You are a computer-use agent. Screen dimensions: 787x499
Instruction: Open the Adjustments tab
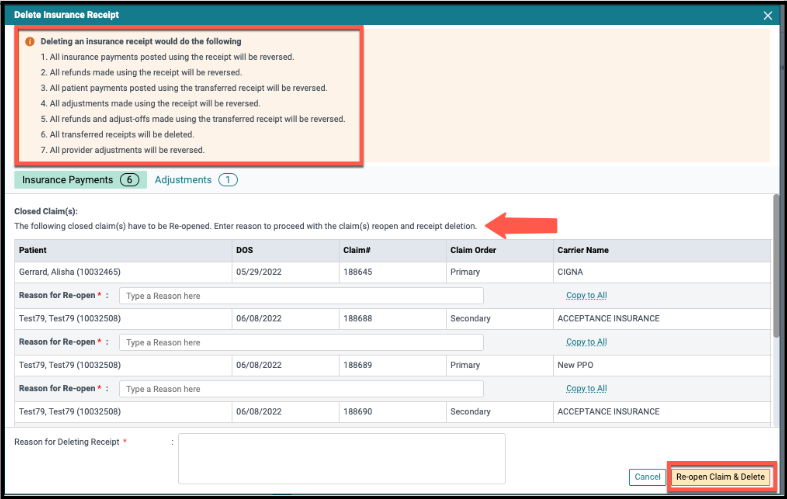point(196,180)
